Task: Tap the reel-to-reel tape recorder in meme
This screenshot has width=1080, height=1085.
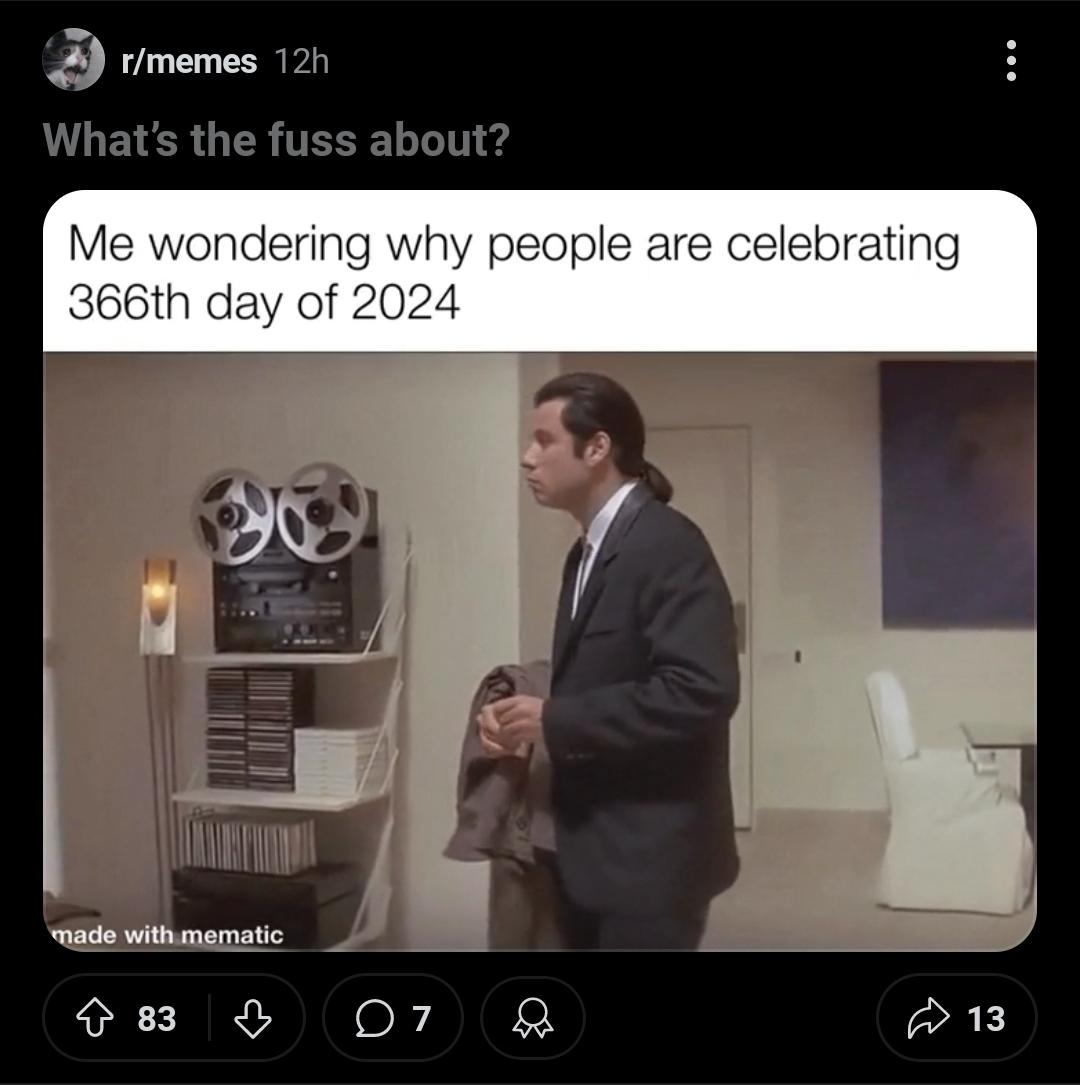Action: coord(286,558)
